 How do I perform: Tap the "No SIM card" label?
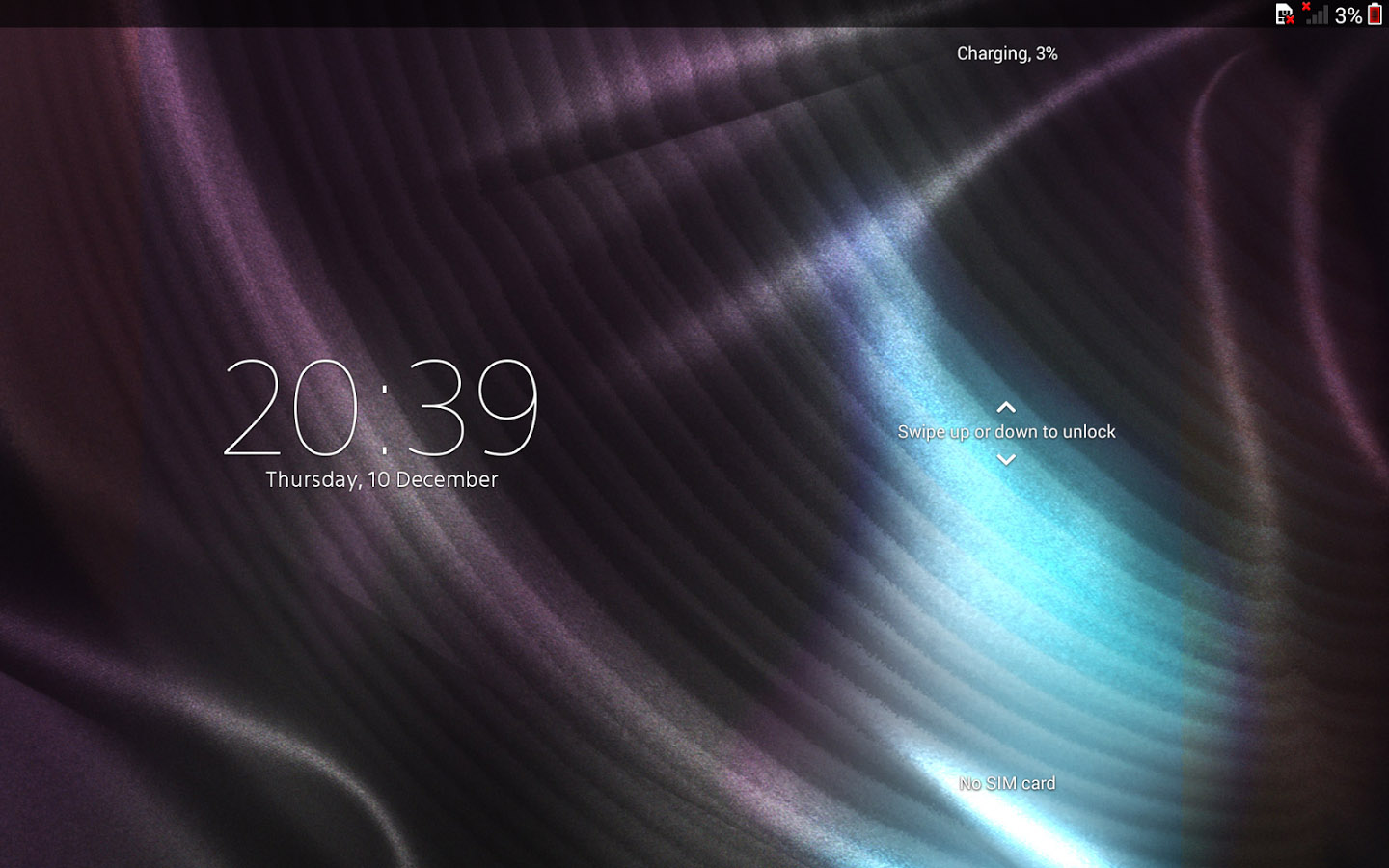tap(1006, 783)
